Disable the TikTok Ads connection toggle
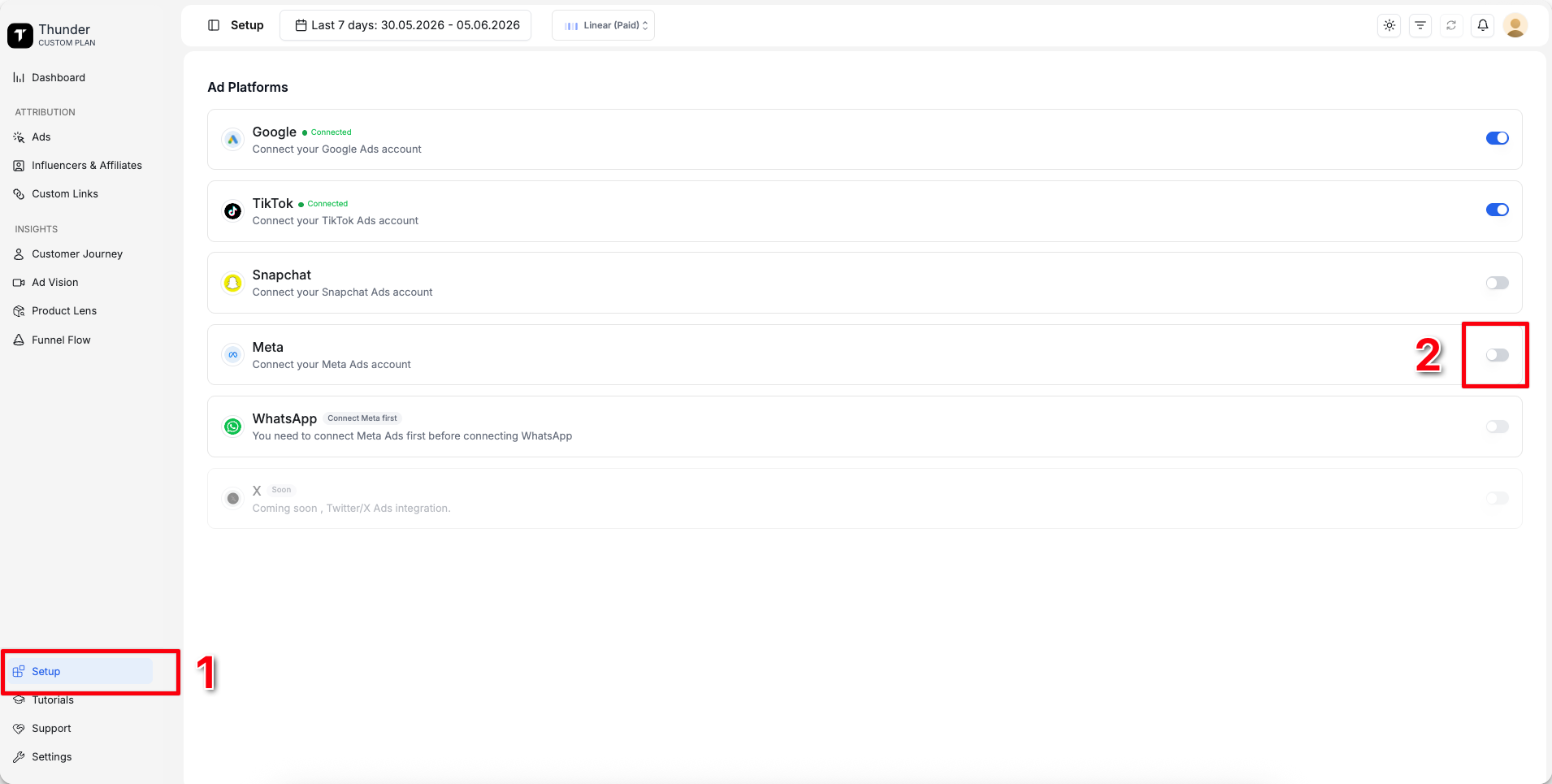 pos(1498,210)
